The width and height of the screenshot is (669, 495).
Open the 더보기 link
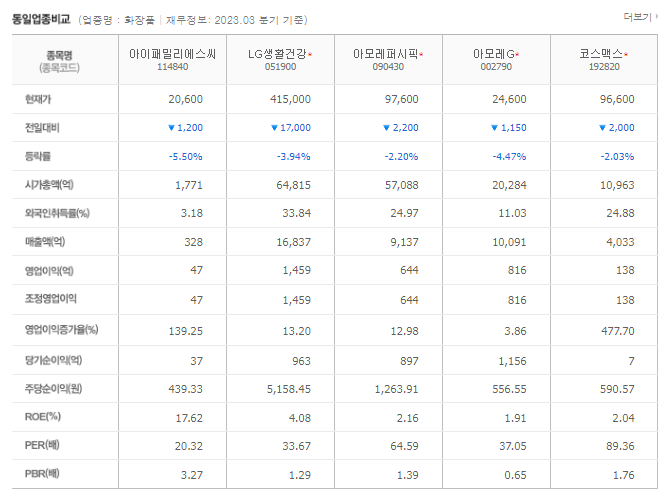pos(640,17)
